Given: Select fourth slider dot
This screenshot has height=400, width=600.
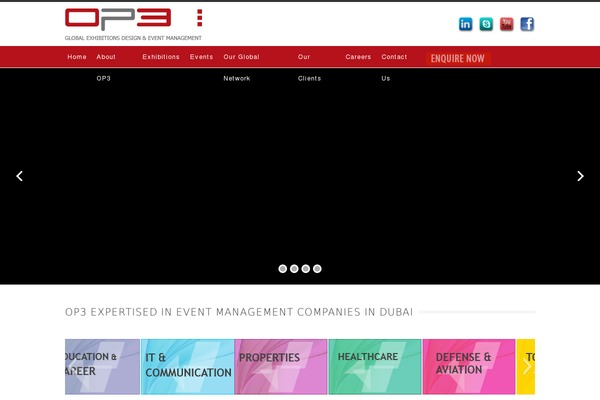Looking at the screenshot, I should [317, 269].
